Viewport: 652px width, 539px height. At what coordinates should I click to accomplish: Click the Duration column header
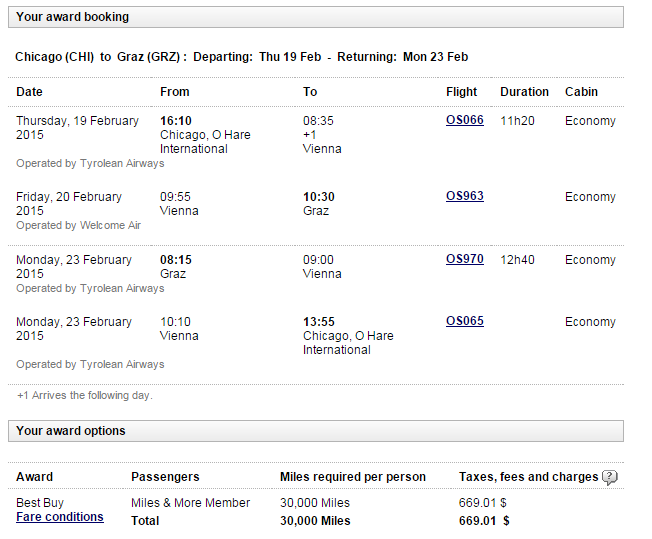(524, 91)
